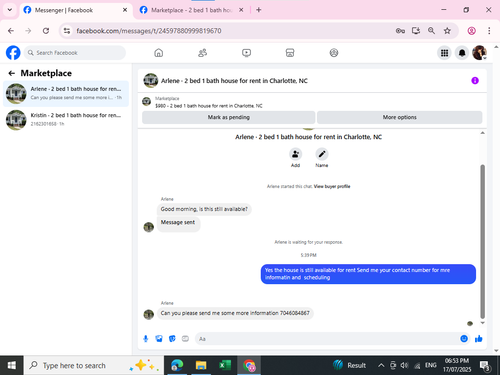Screen dimensions: 500x375
Task: Open a new browser tab
Action: click(x=259, y=10)
